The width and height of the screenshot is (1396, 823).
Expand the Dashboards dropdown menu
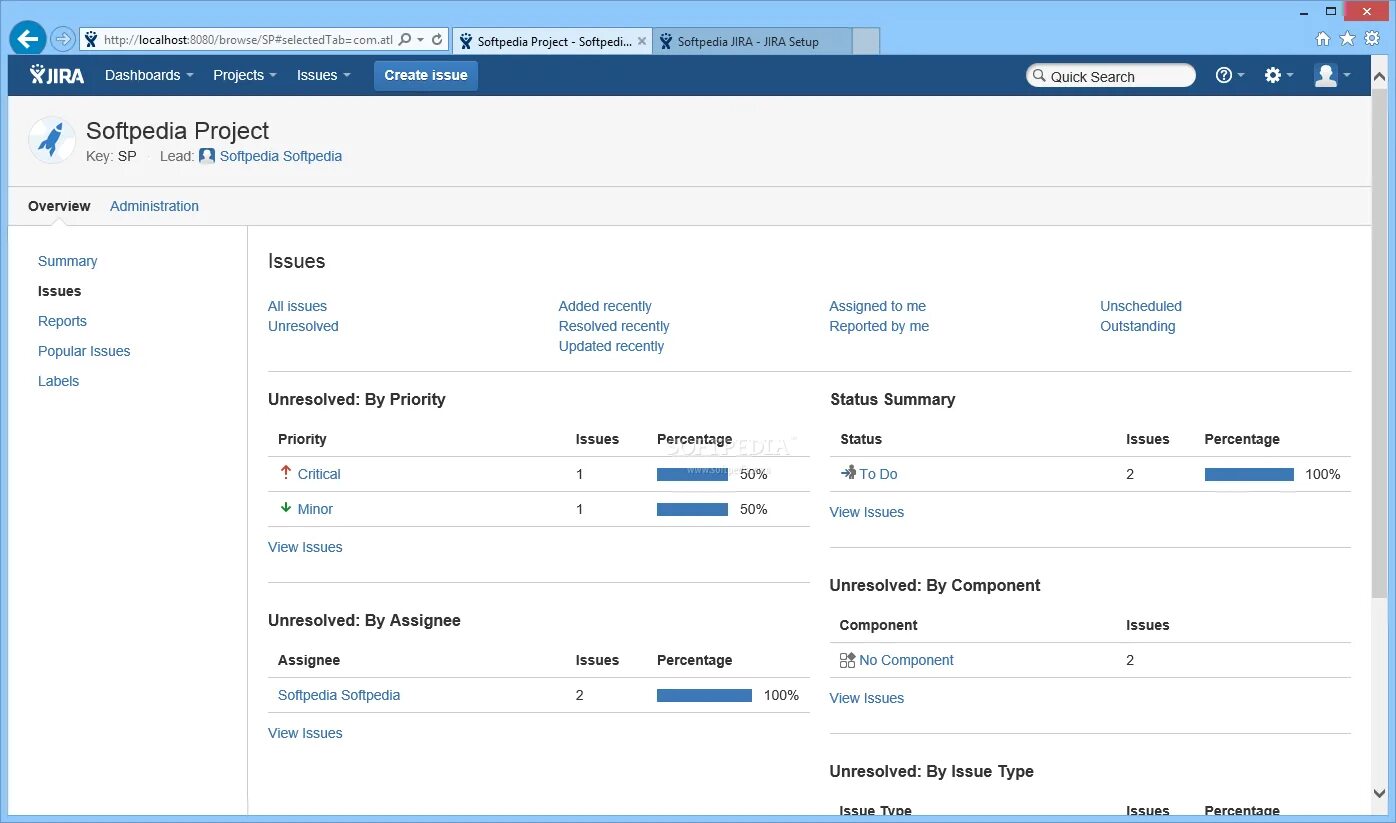tap(149, 75)
